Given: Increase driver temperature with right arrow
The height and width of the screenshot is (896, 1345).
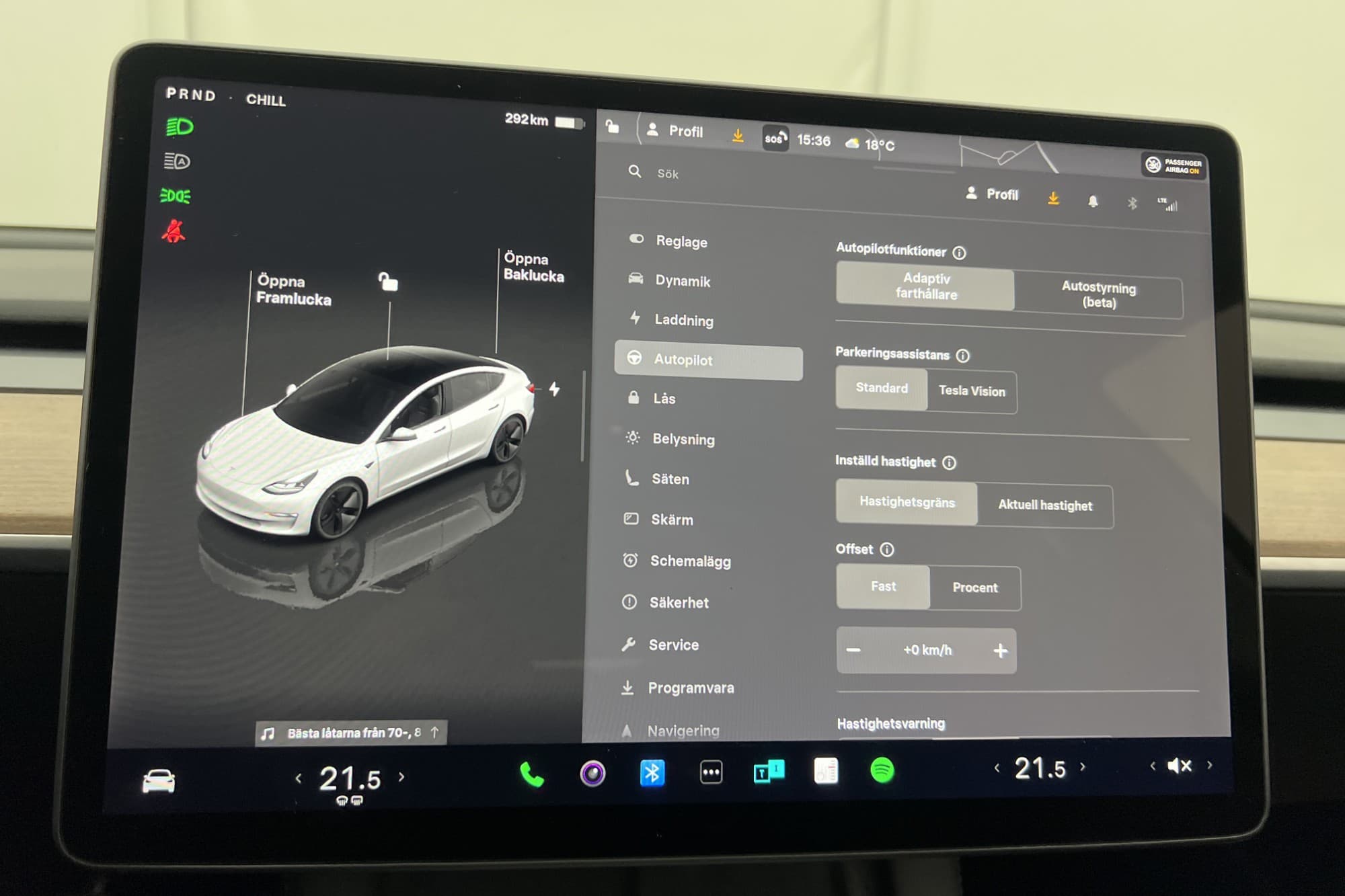Looking at the screenshot, I should [402, 777].
